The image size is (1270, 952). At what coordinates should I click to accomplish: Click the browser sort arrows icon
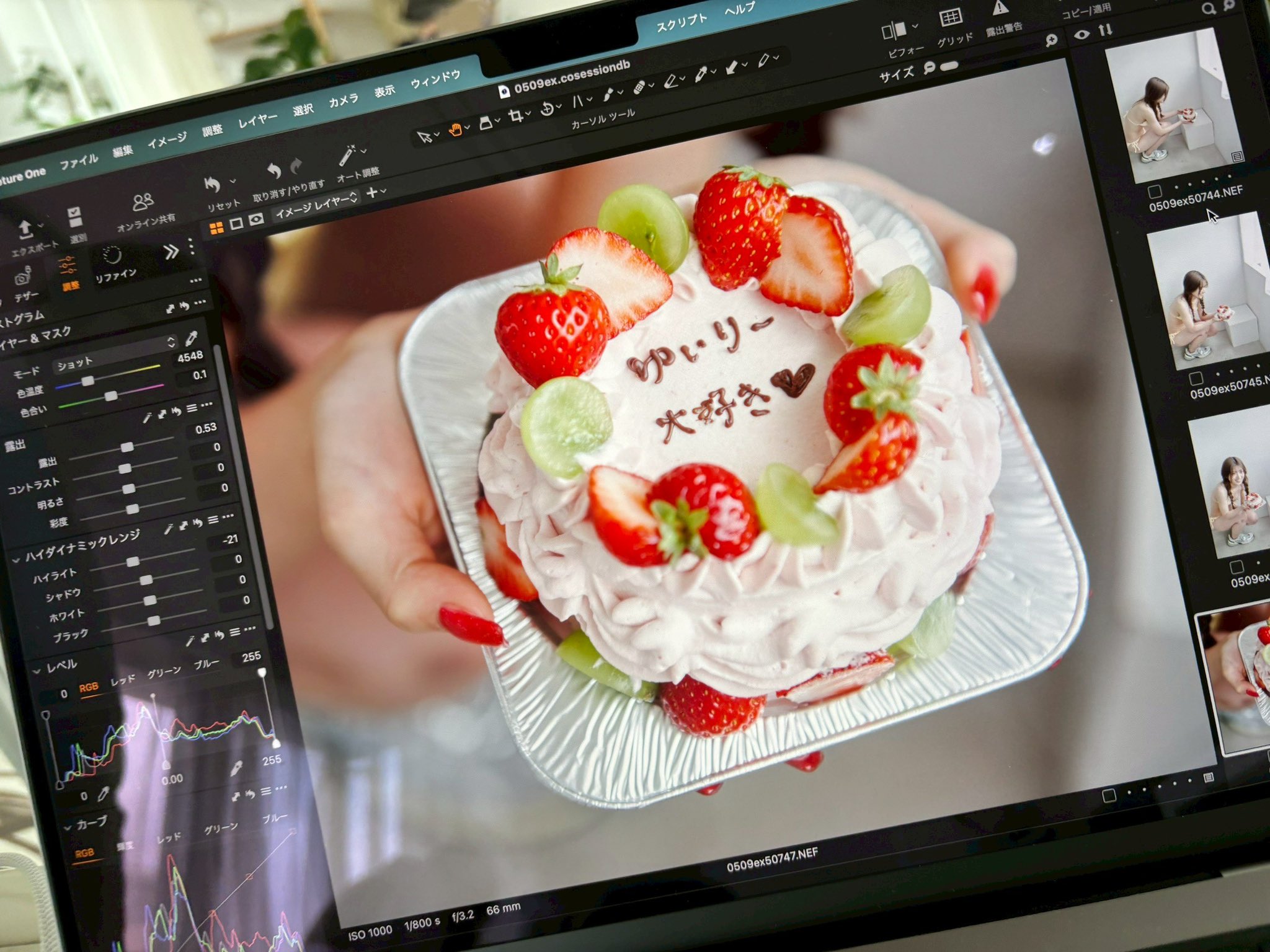tap(1105, 30)
